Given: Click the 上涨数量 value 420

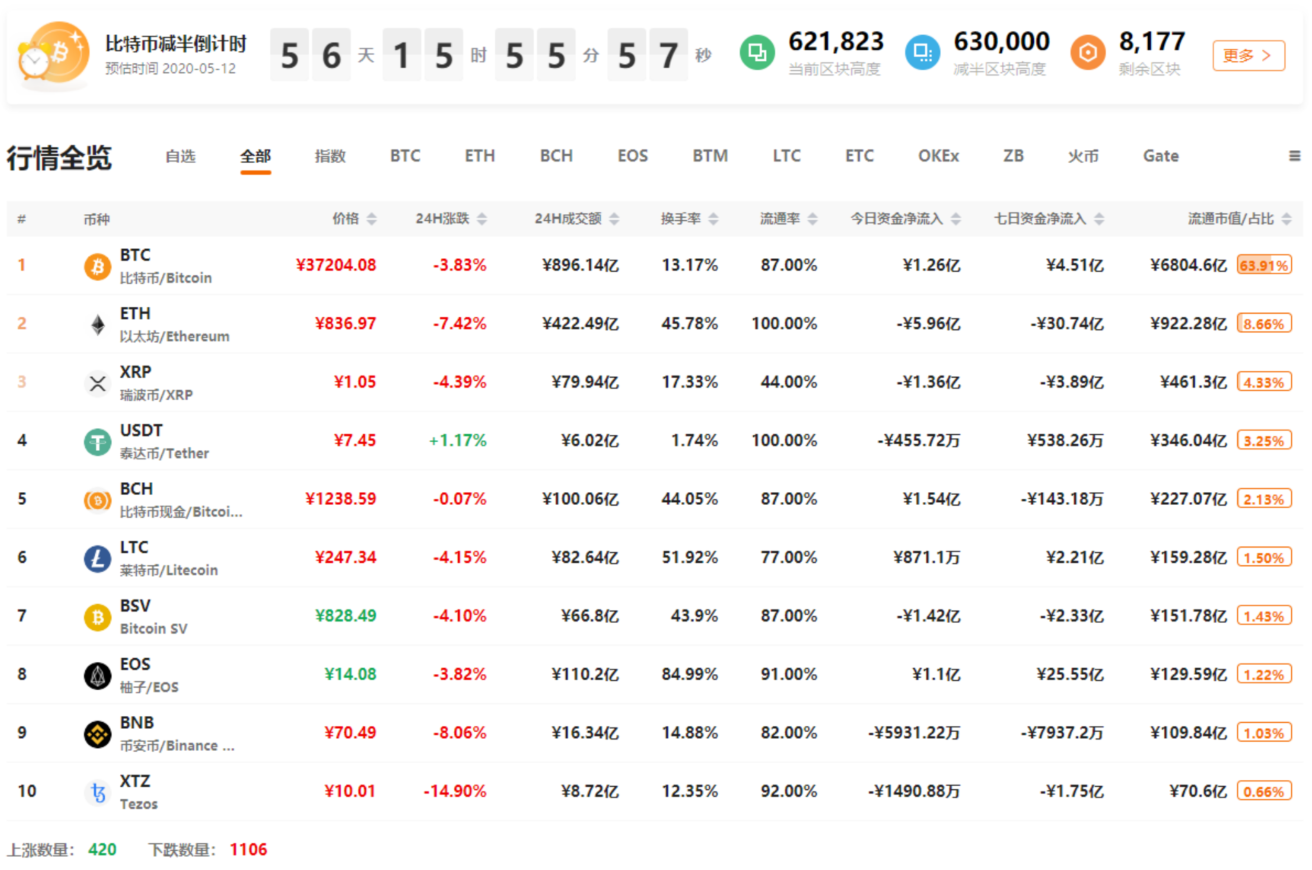Looking at the screenshot, I should pyautogui.click(x=102, y=850).
